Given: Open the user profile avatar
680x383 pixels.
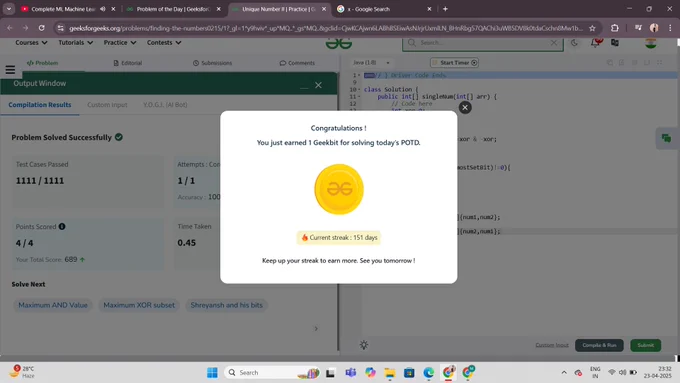Looking at the screenshot, I should pyautogui.click(x=651, y=43).
